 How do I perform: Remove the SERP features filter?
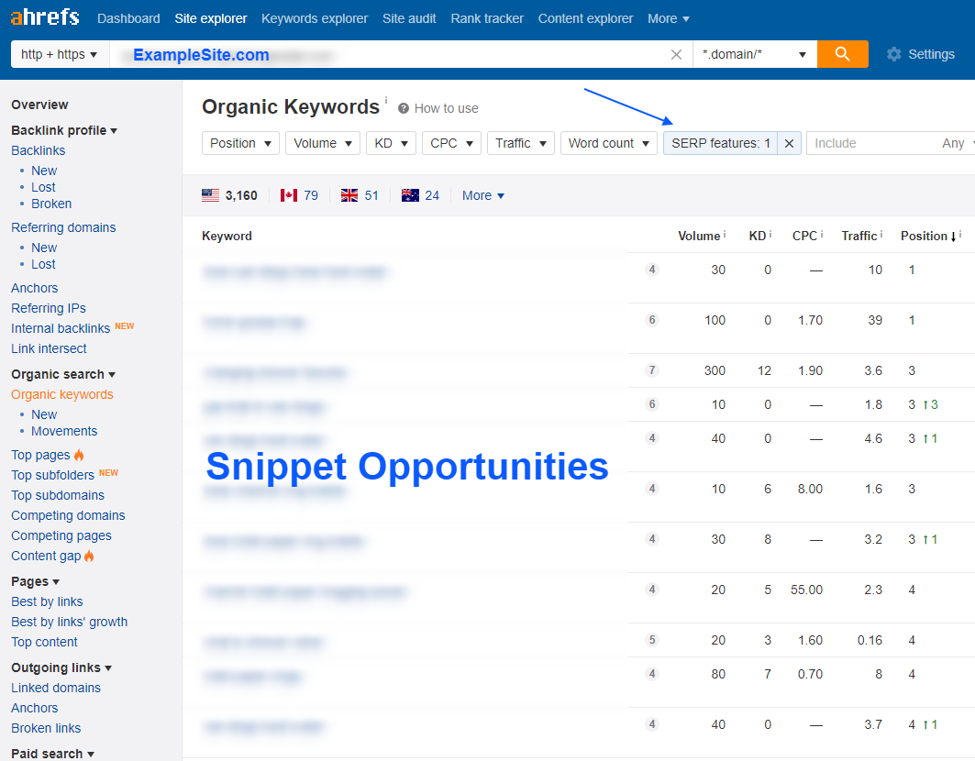point(789,143)
